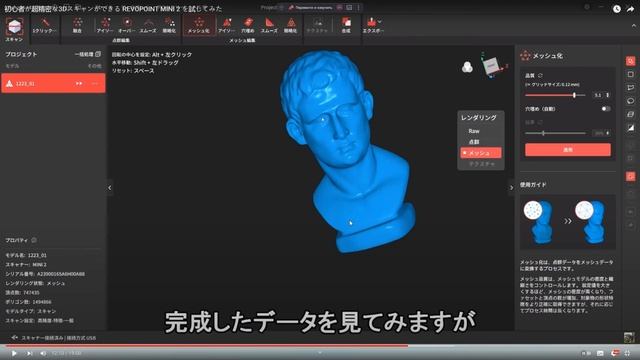Select Texture (テクスチャ) rendering mode
This screenshot has height=360, width=640.
[482, 164]
